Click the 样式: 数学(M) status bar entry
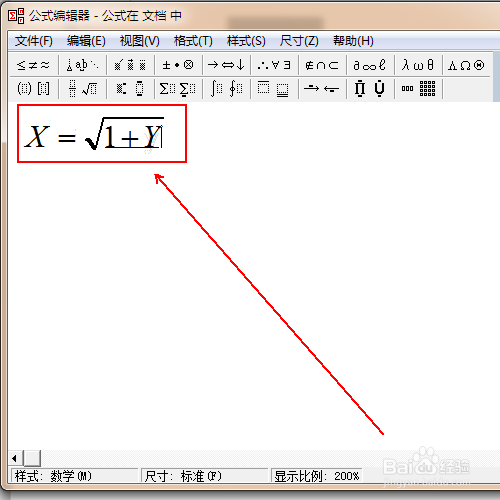Image resolution: width=500 pixels, height=500 pixels. click(74, 476)
